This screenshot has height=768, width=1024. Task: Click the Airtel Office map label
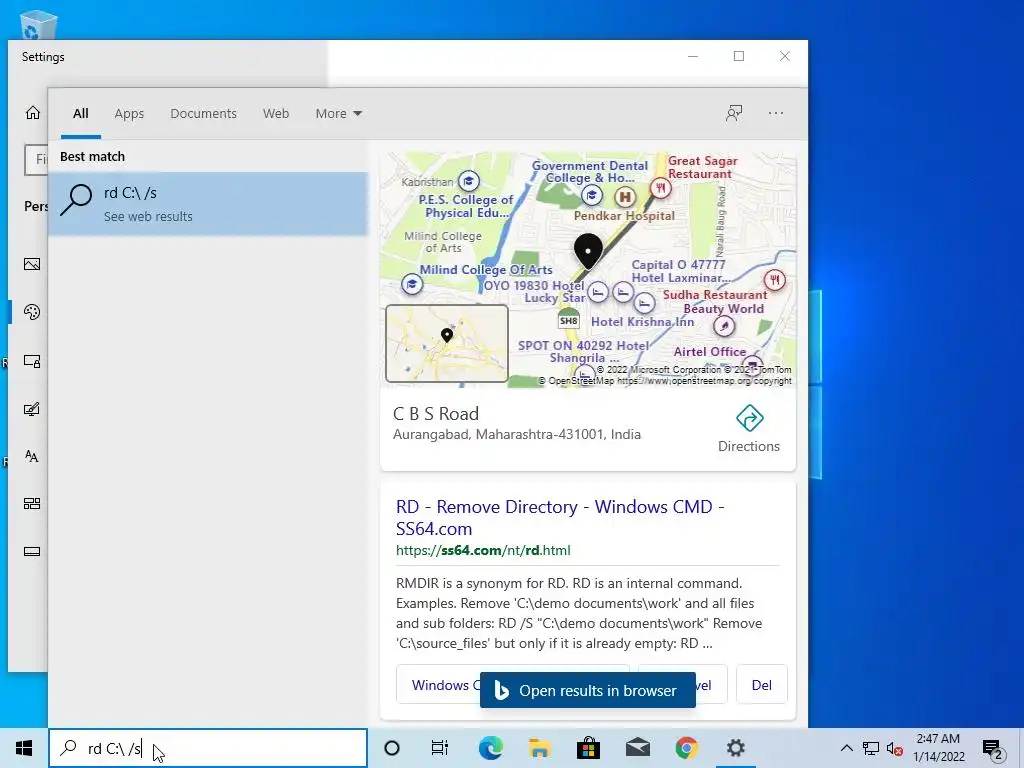709,351
